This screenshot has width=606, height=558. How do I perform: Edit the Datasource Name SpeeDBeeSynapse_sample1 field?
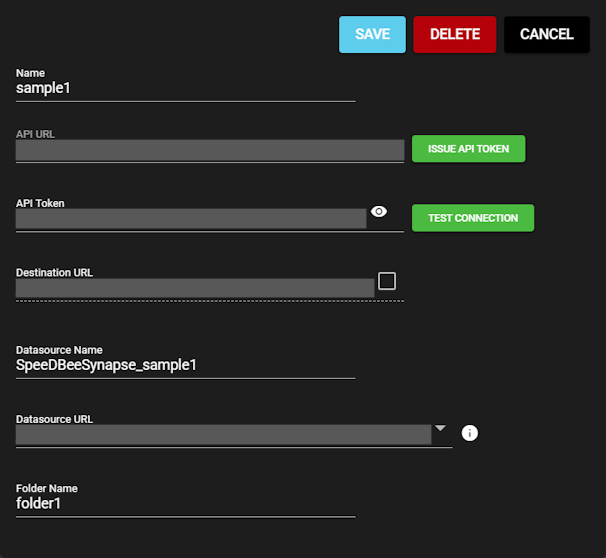click(185, 365)
